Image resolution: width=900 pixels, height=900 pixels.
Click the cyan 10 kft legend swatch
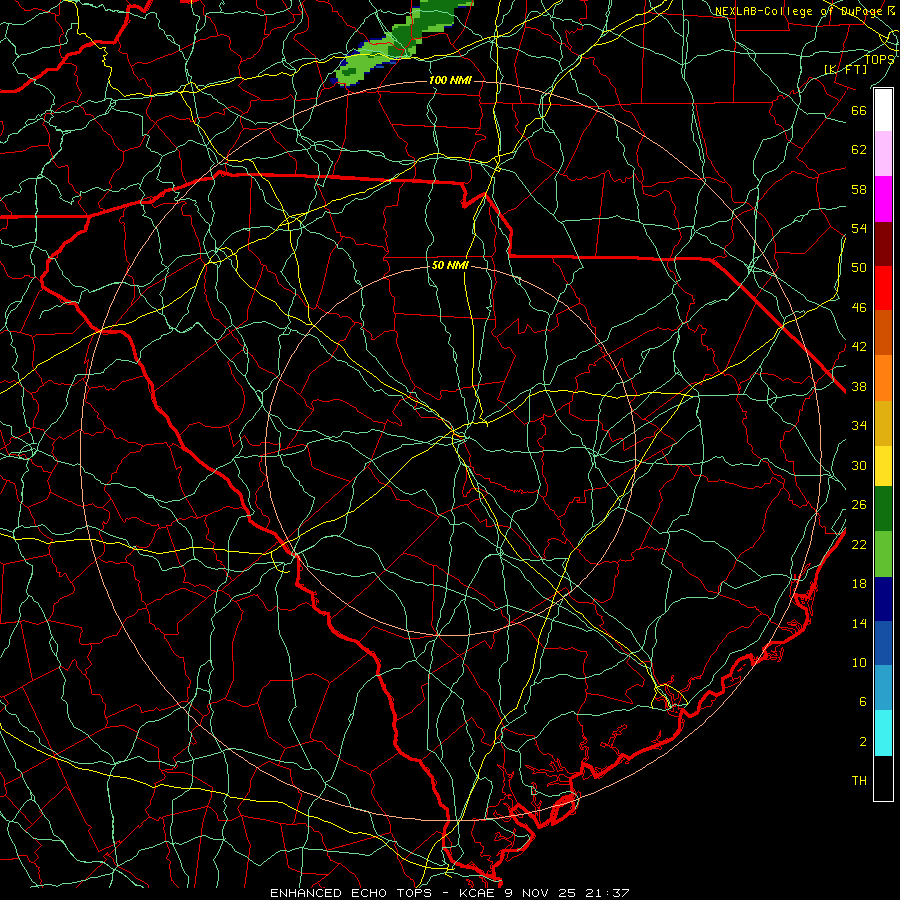pyautogui.click(x=883, y=733)
